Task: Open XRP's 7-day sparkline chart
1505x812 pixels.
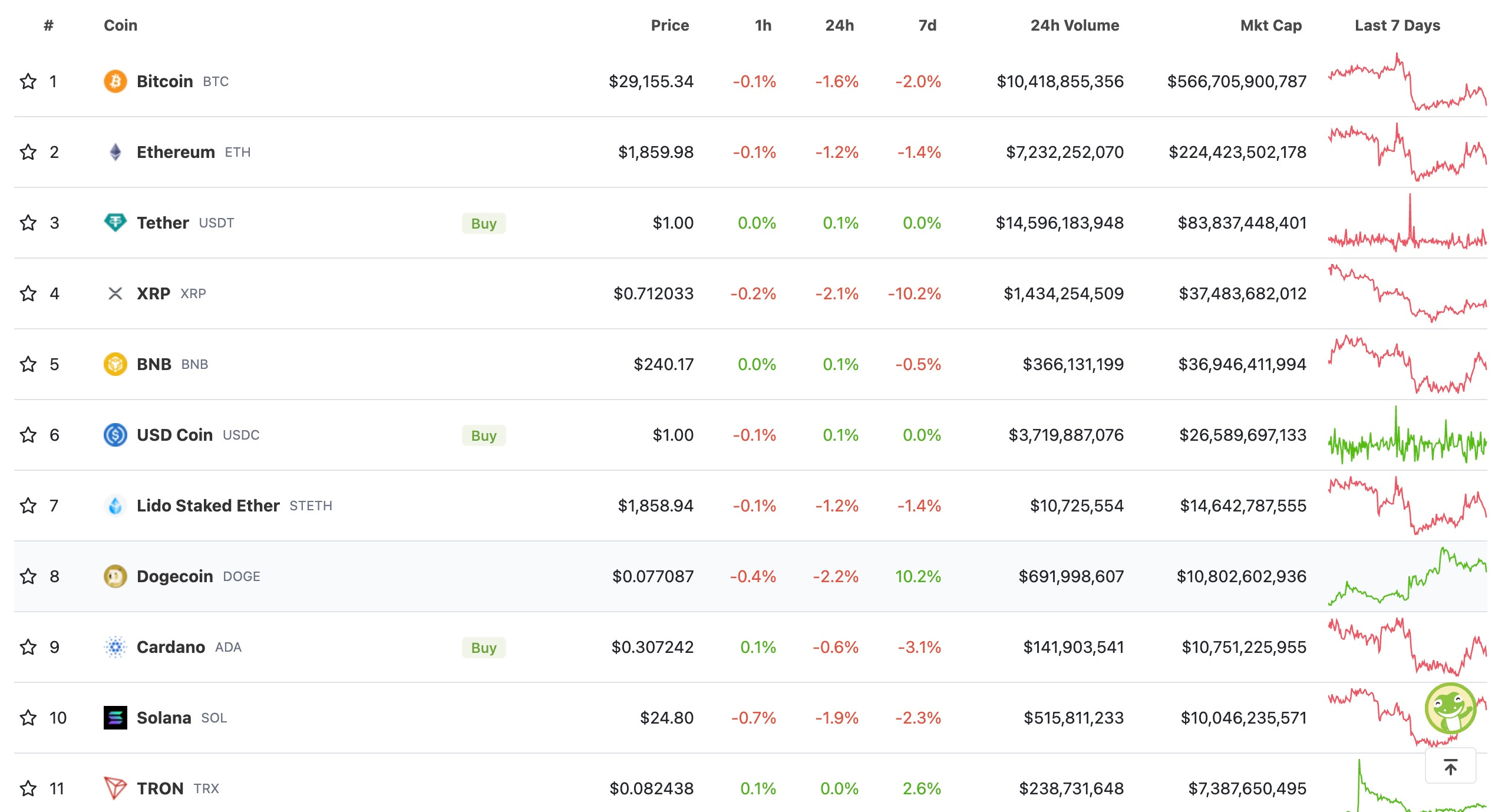Action: (x=1407, y=293)
